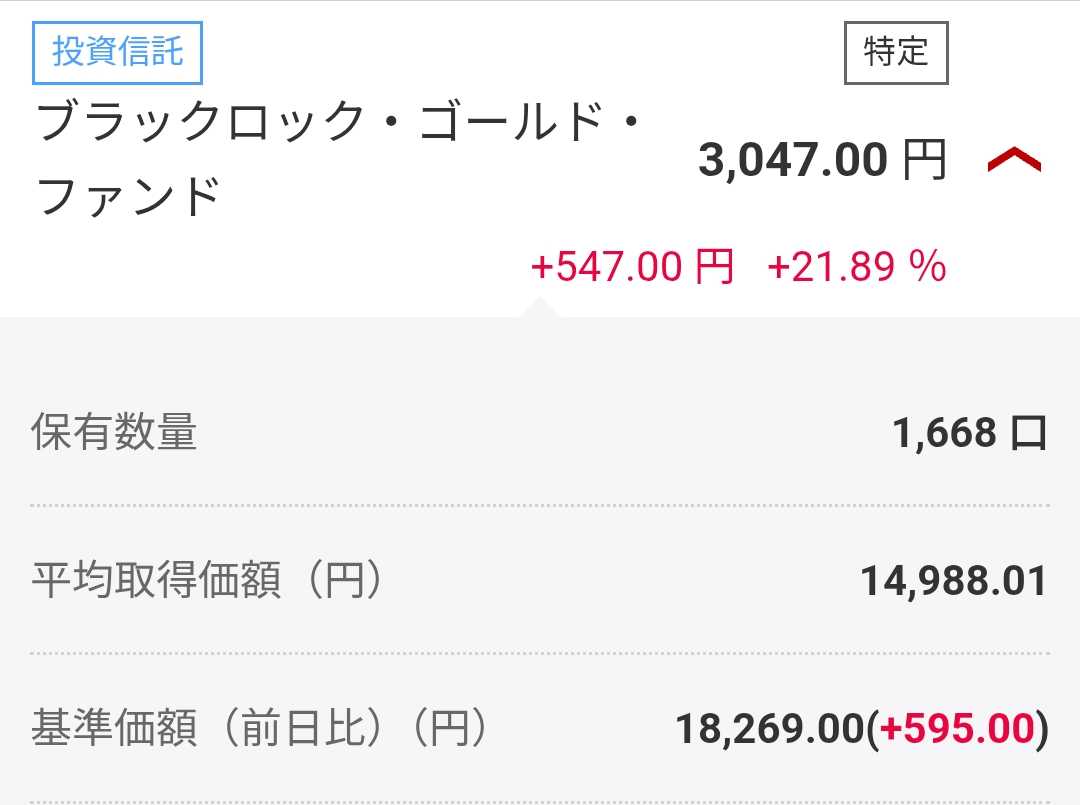Click the small pointer triangle below the gain figures

click(x=540, y=307)
